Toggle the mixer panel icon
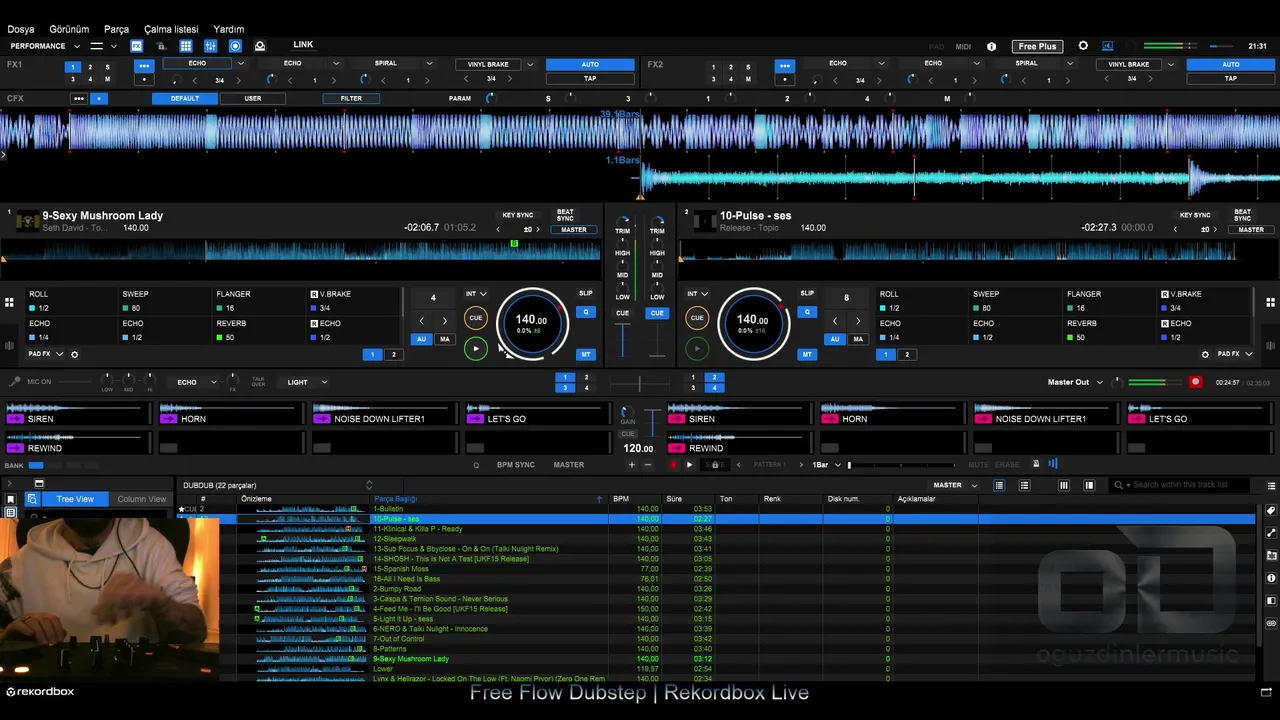1280x720 pixels. coord(210,46)
